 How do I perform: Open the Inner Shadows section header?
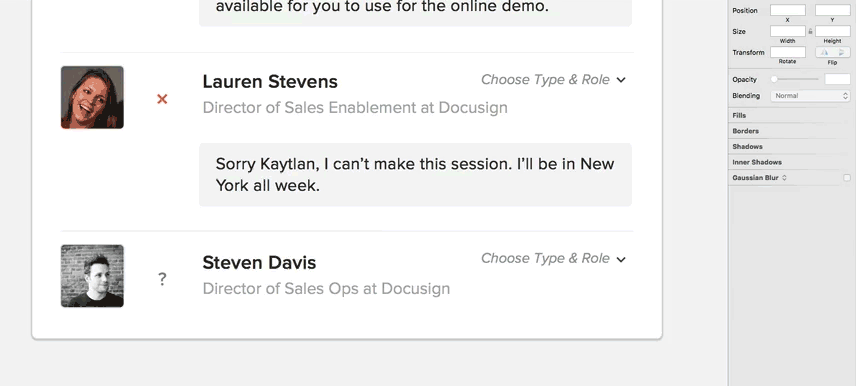coord(792,162)
